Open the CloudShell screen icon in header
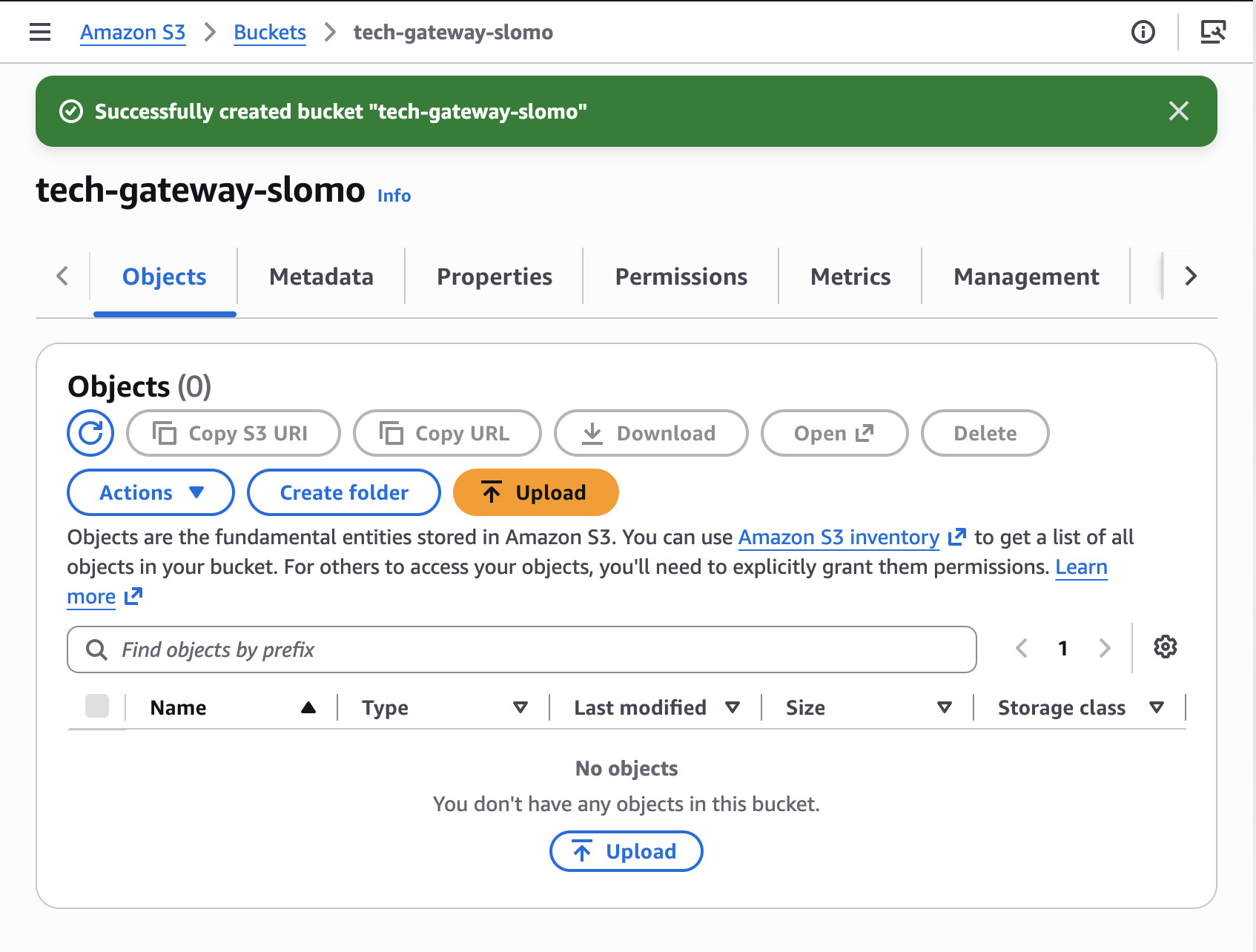 click(1213, 32)
